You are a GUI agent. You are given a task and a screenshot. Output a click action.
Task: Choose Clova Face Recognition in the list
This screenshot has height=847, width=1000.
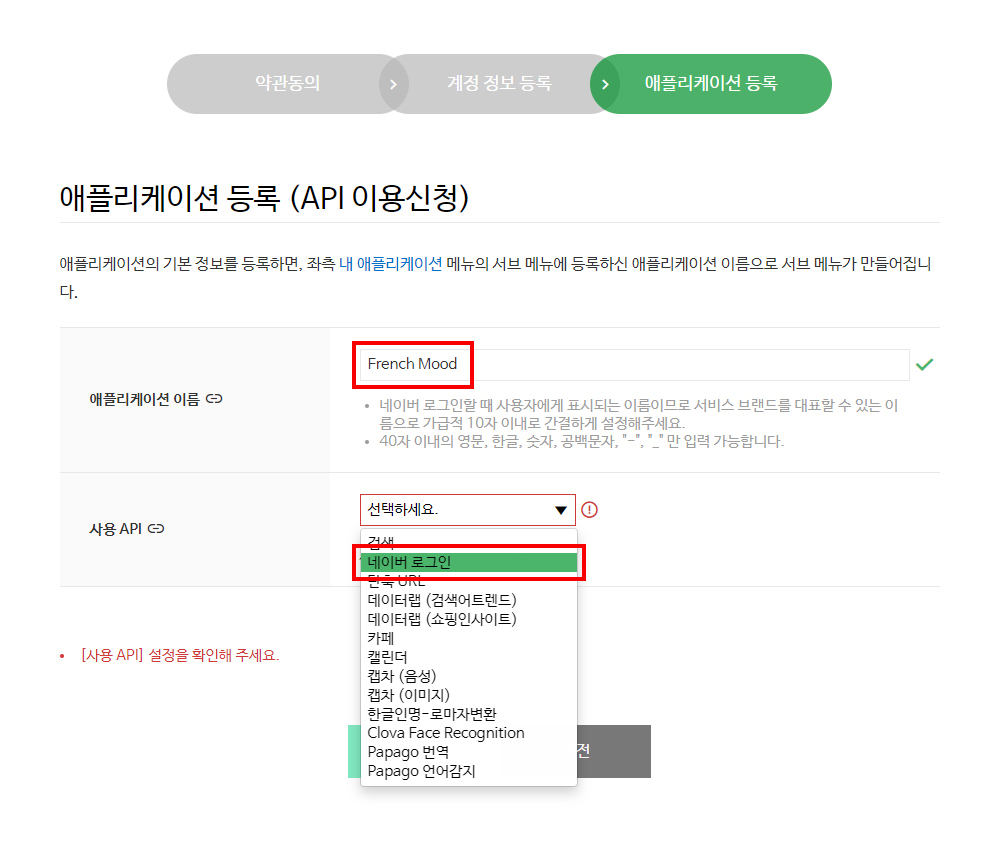pos(446,733)
